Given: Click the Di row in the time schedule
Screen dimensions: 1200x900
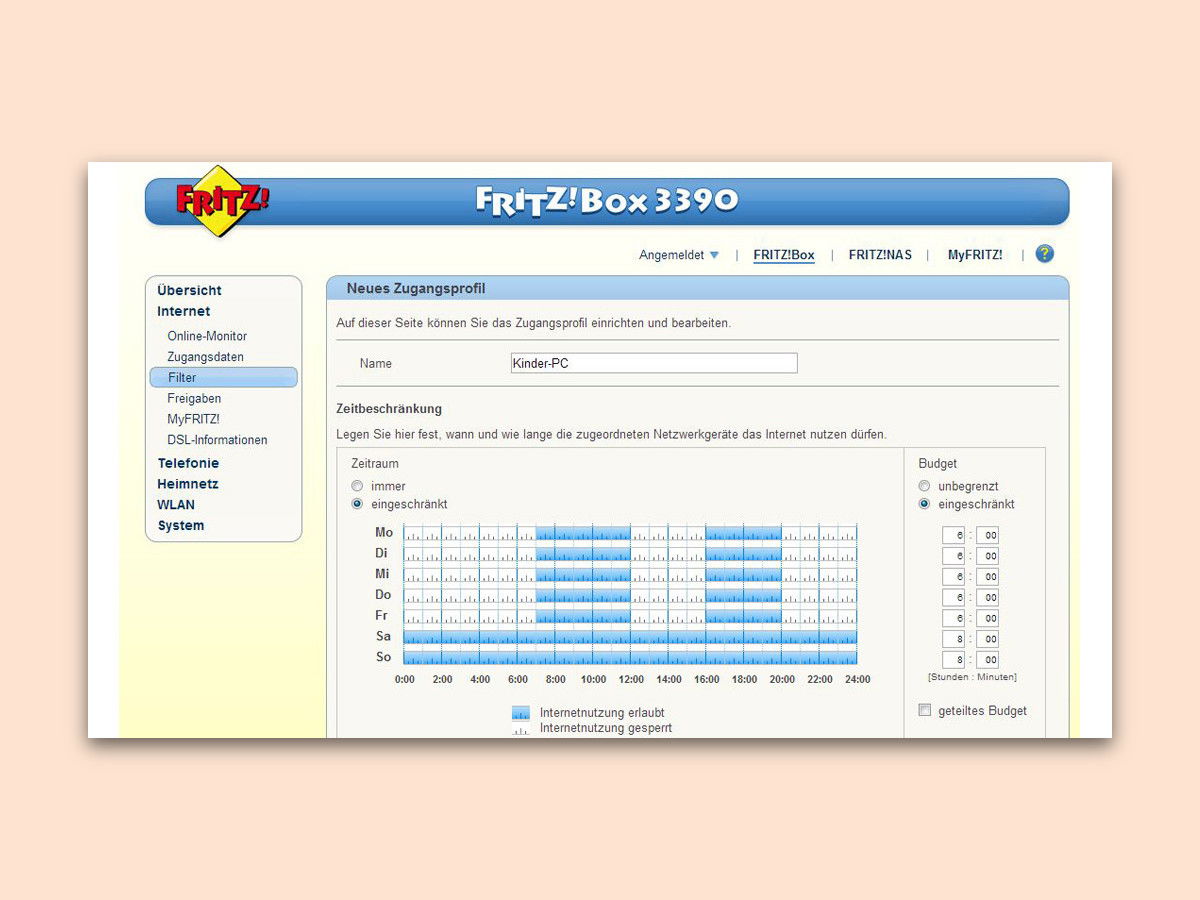Looking at the screenshot, I should pyautogui.click(x=630, y=554).
